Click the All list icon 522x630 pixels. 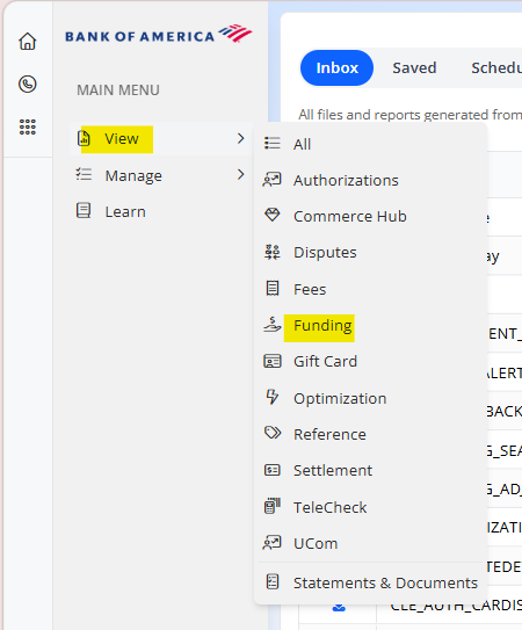(x=272, y=143)
